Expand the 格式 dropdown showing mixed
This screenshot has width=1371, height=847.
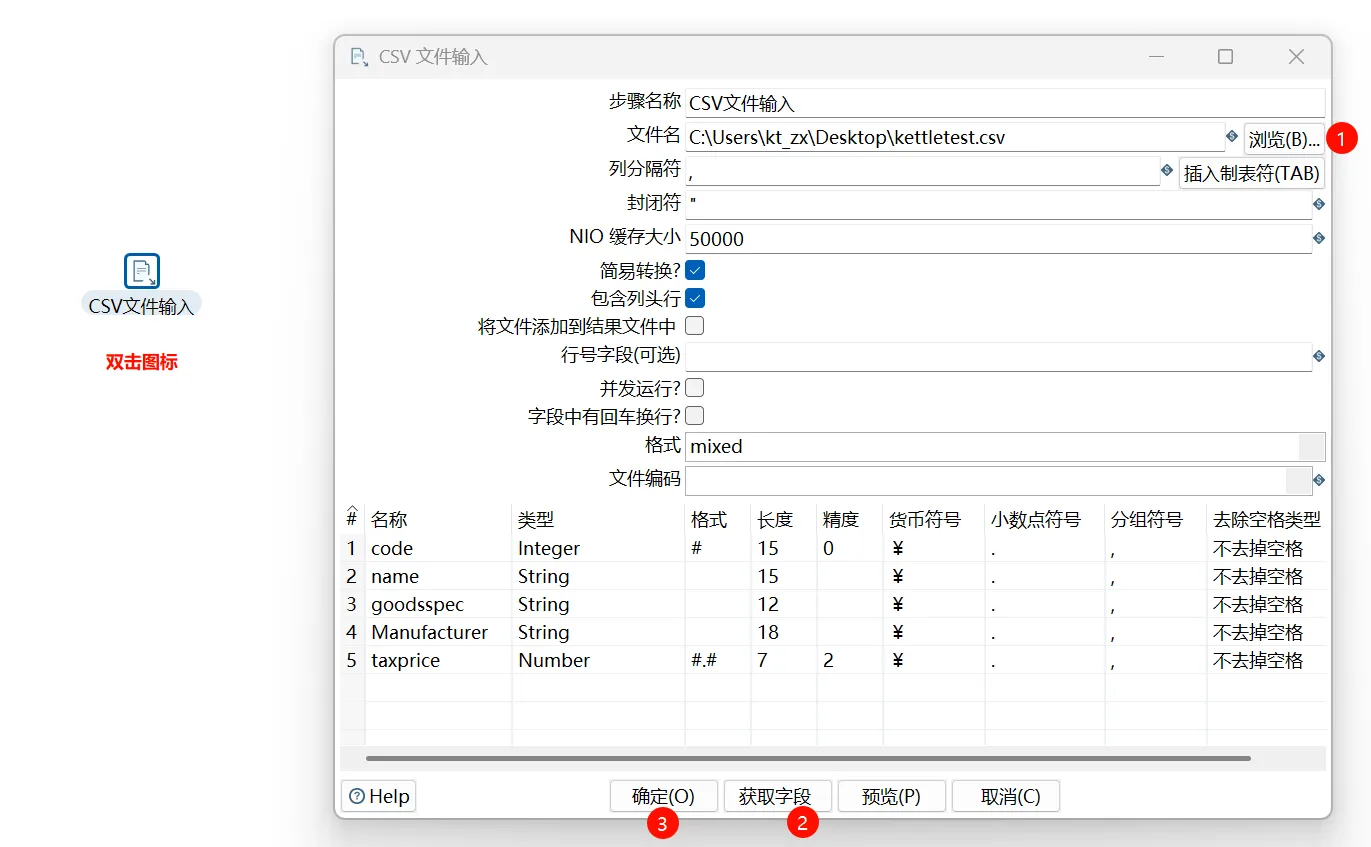click(x=1311, y=446)
